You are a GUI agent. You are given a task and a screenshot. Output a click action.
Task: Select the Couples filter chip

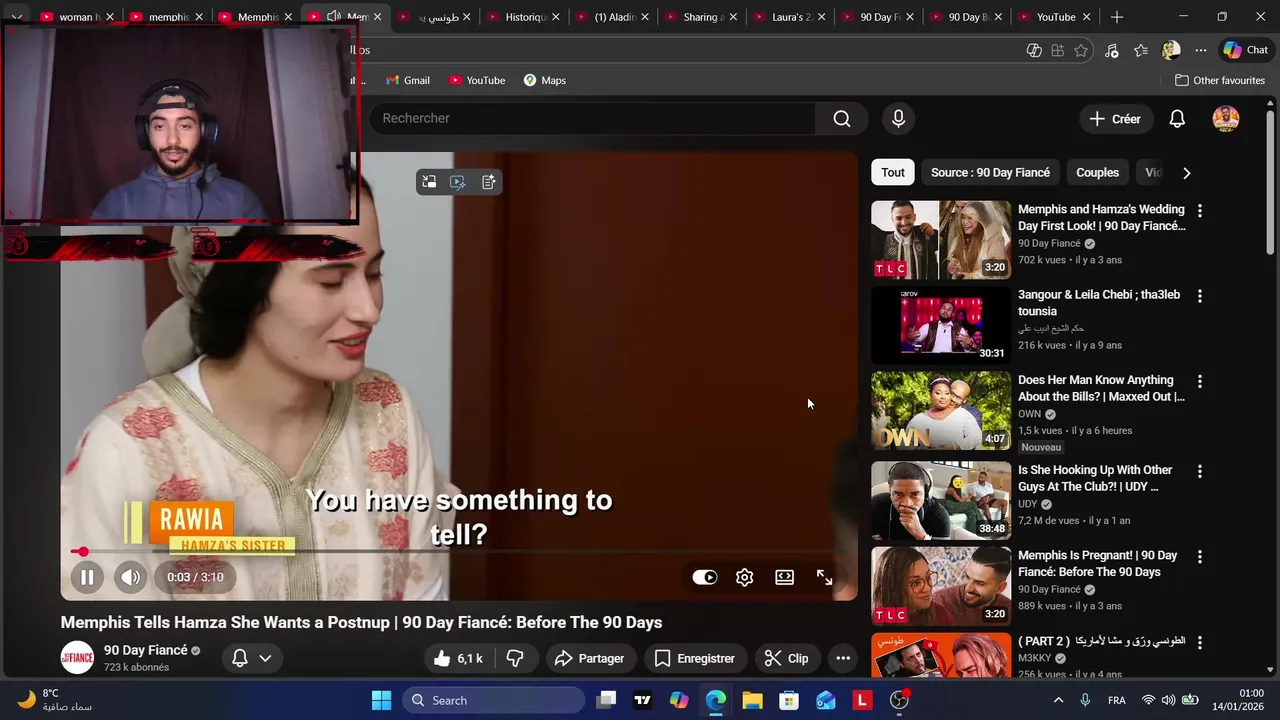(1097, 172)
